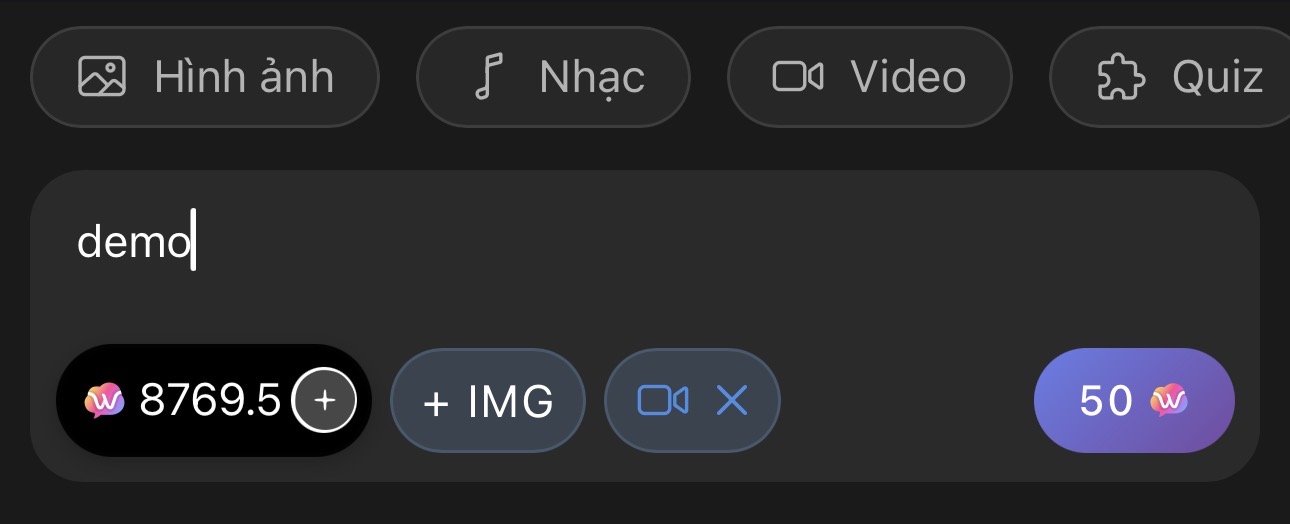This screenshot has width=1290, height=524.
Task: Open the 8769.5 credits balance
Action: 210,401
